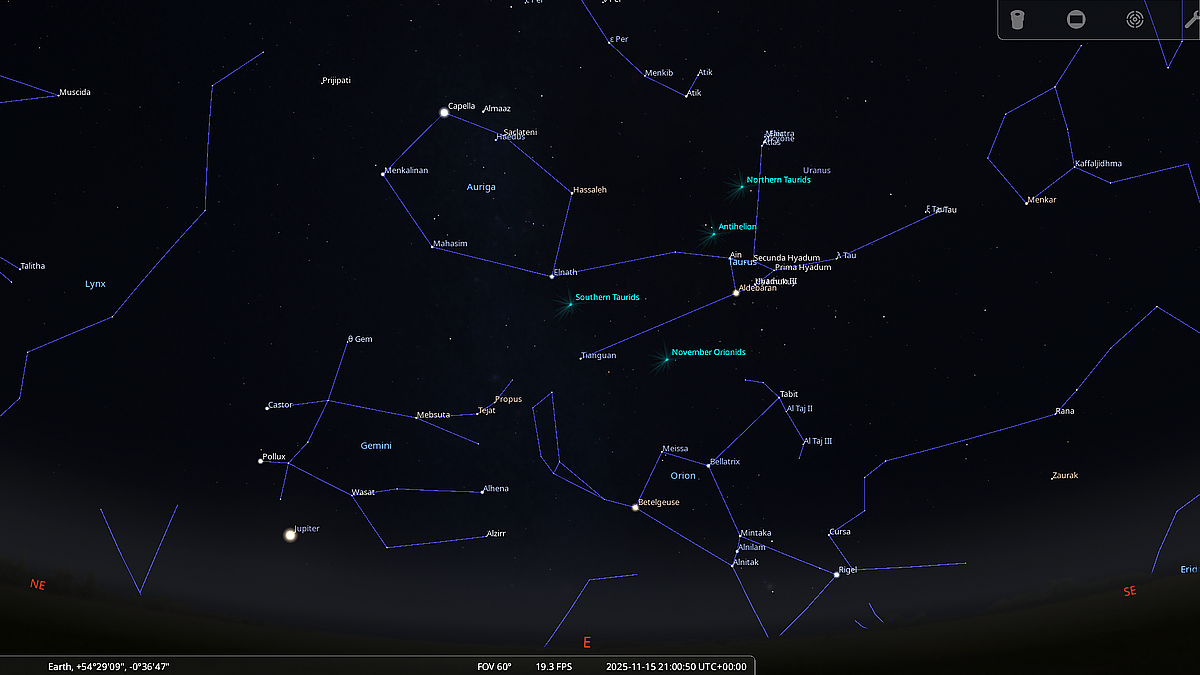Click the November Orionids radiant marker
Viewport: 1200px width, 675px height.
pyautogui.click(x=666, y=358)
